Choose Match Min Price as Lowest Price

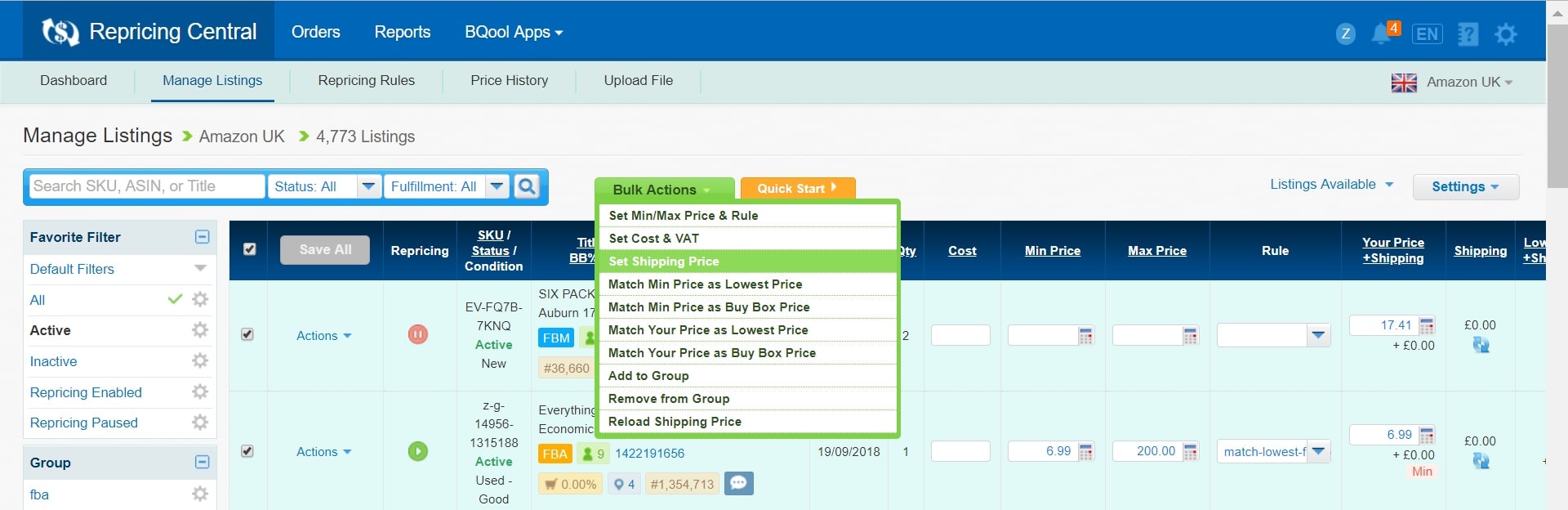tap(747, 284)
